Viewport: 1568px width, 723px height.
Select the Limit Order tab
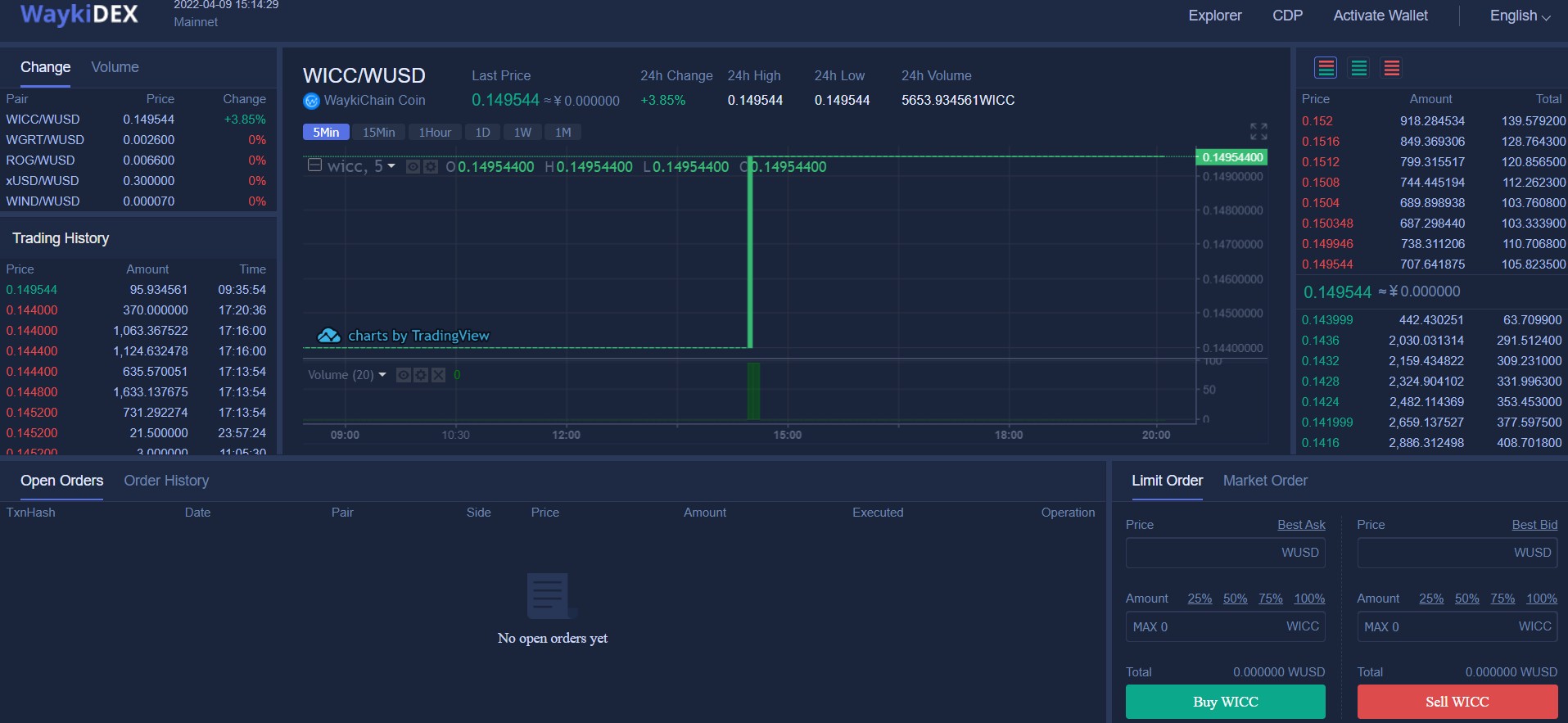(x=1167, y=481)
